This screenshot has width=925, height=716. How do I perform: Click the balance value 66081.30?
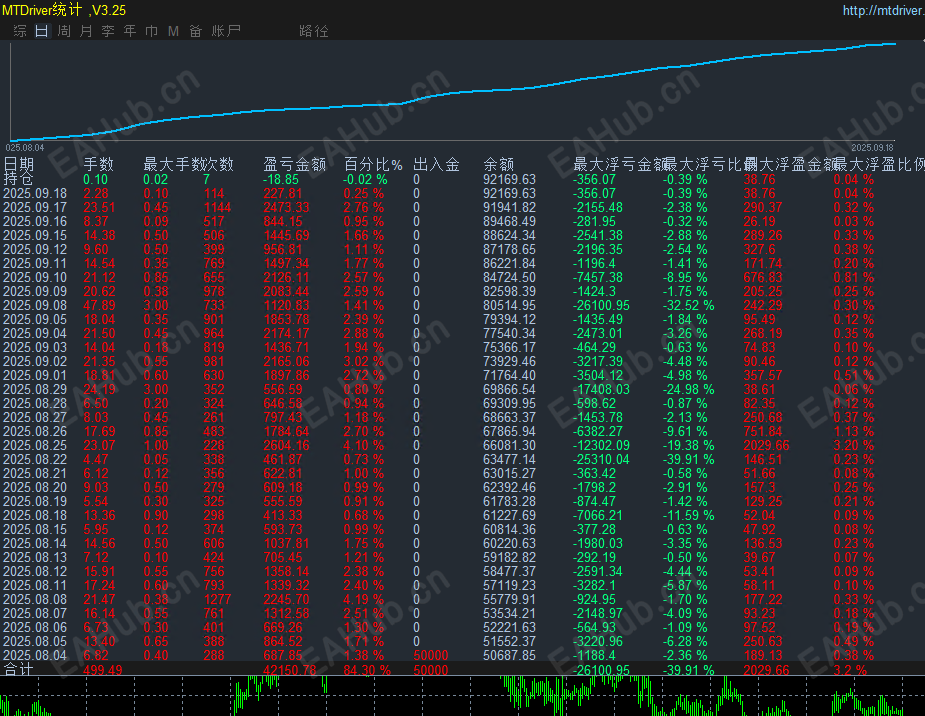pos(510,446)
